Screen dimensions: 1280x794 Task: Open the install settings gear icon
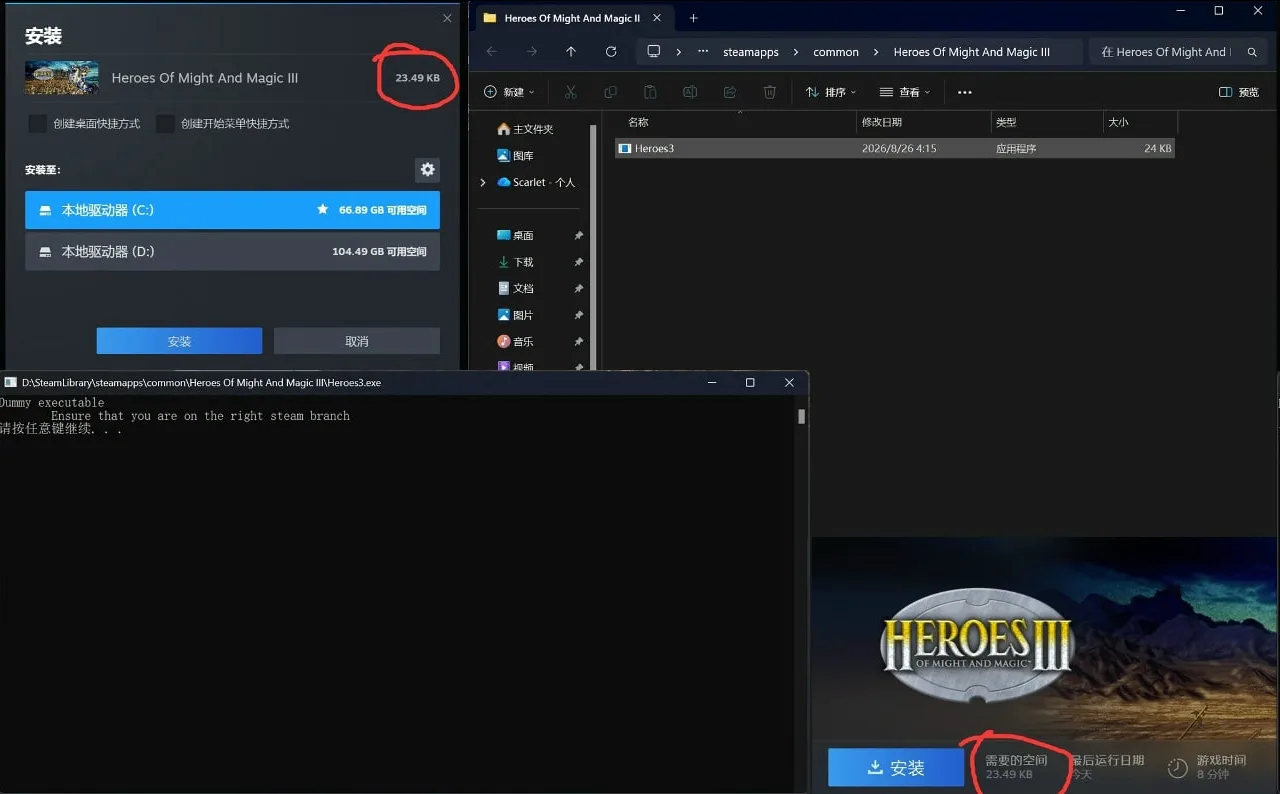pos(427,170)
